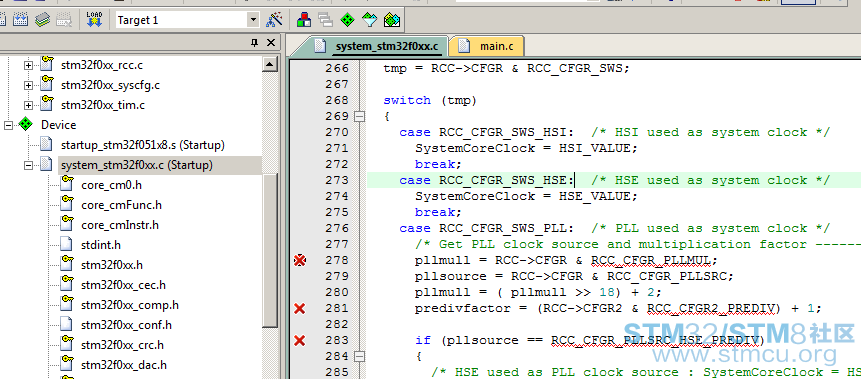Collapse code fold at line 284
This screenshot has height=379, width=861.
[x=359, y=356]
